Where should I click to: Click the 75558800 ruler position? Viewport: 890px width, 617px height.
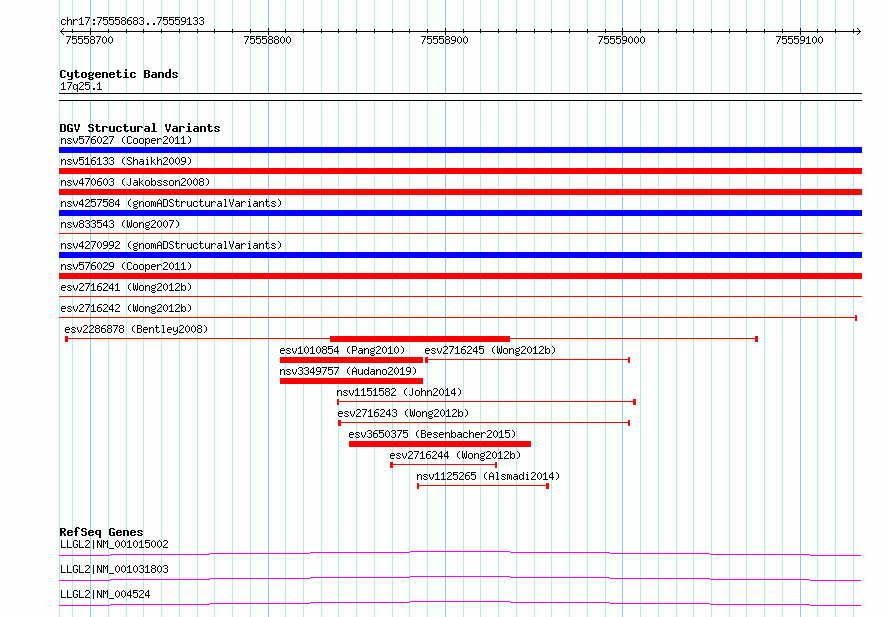[x=267, y=40]
